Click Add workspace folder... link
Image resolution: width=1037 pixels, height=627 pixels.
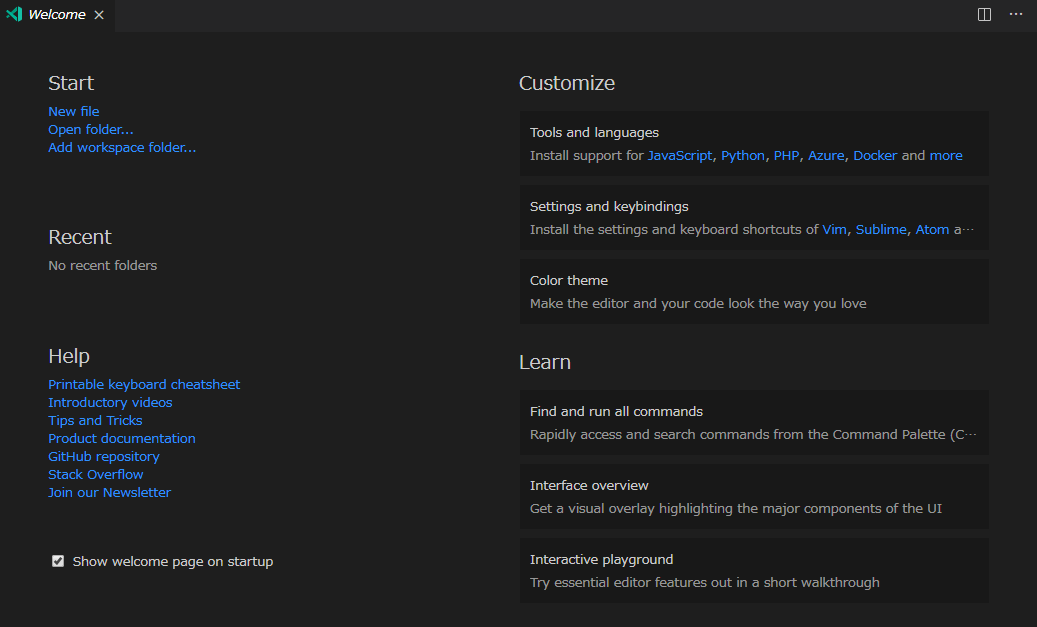click(x=122, y=147)
